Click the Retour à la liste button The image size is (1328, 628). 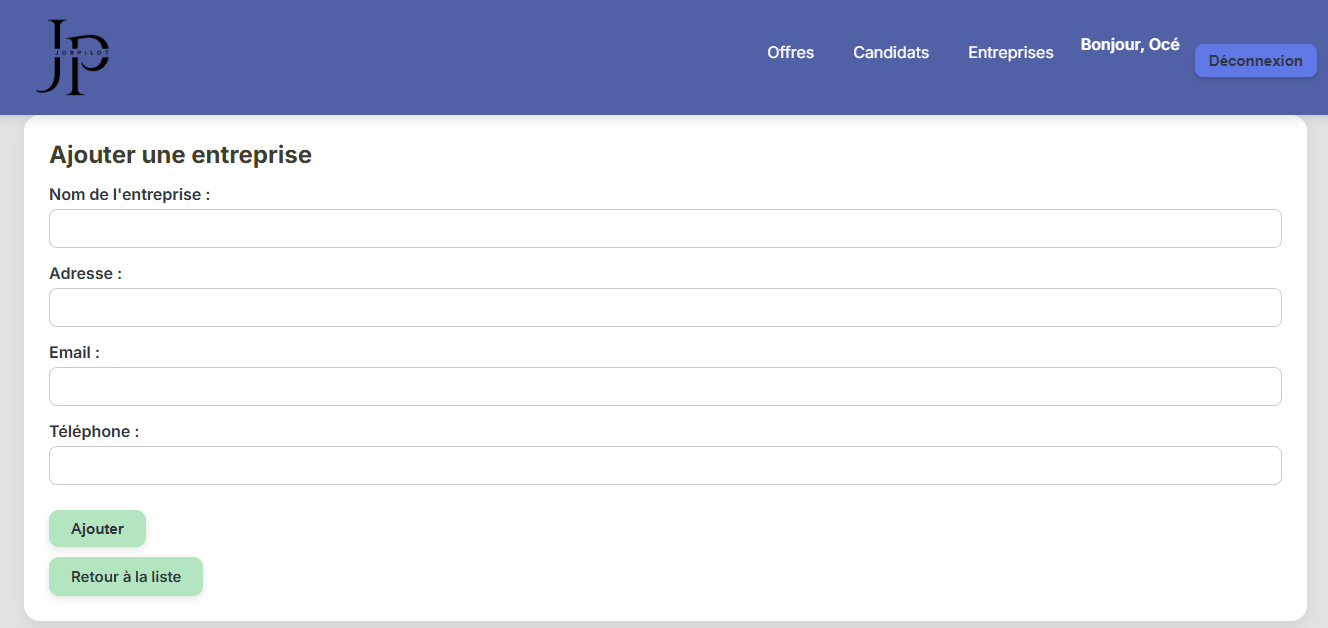[126, 577]
